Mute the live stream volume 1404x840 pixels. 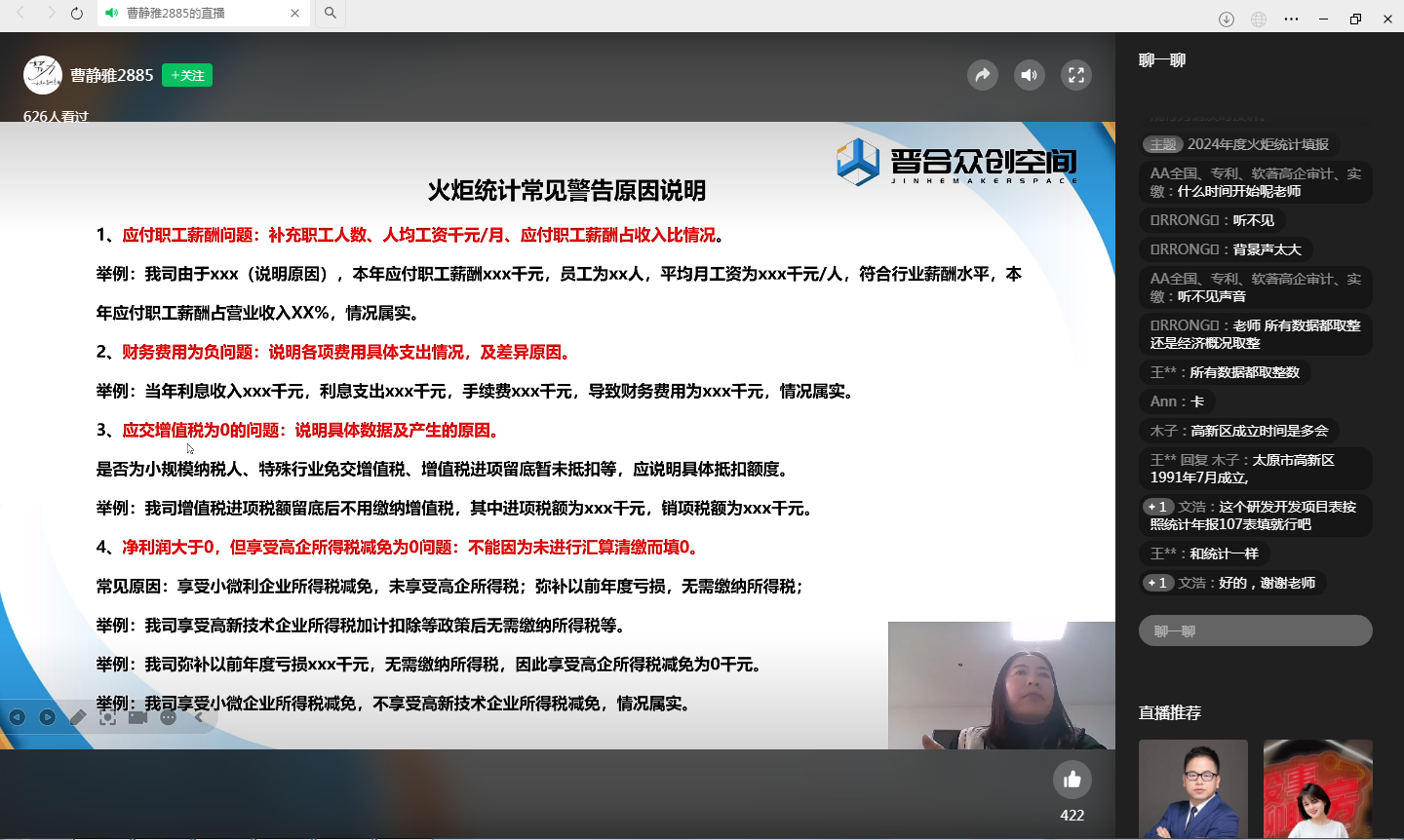click(1030, 75)
